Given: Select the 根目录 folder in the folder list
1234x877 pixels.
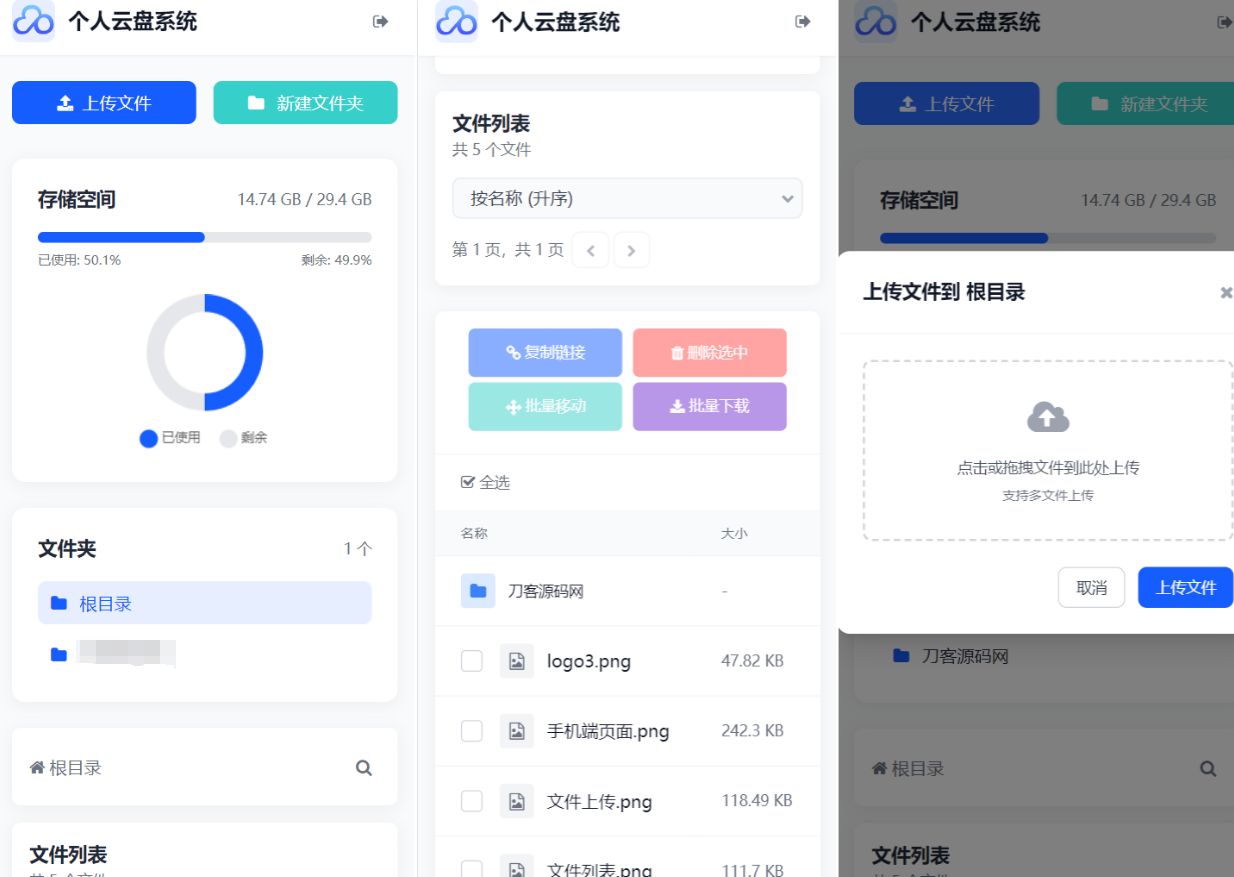Looking at the screenshot, I should coord(204,602).
